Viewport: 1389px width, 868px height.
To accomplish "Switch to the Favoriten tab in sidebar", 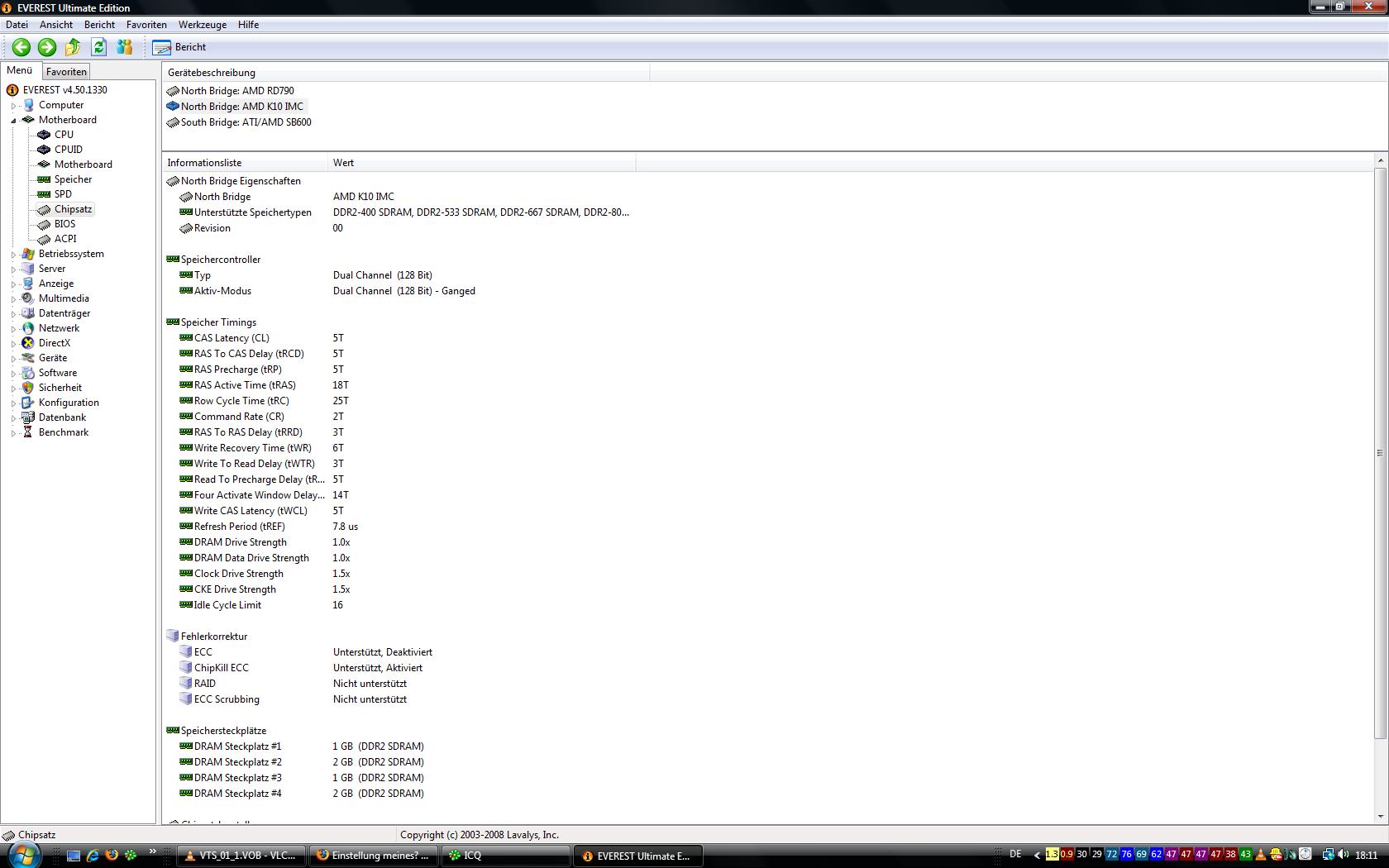I will [x=66, y=72].
